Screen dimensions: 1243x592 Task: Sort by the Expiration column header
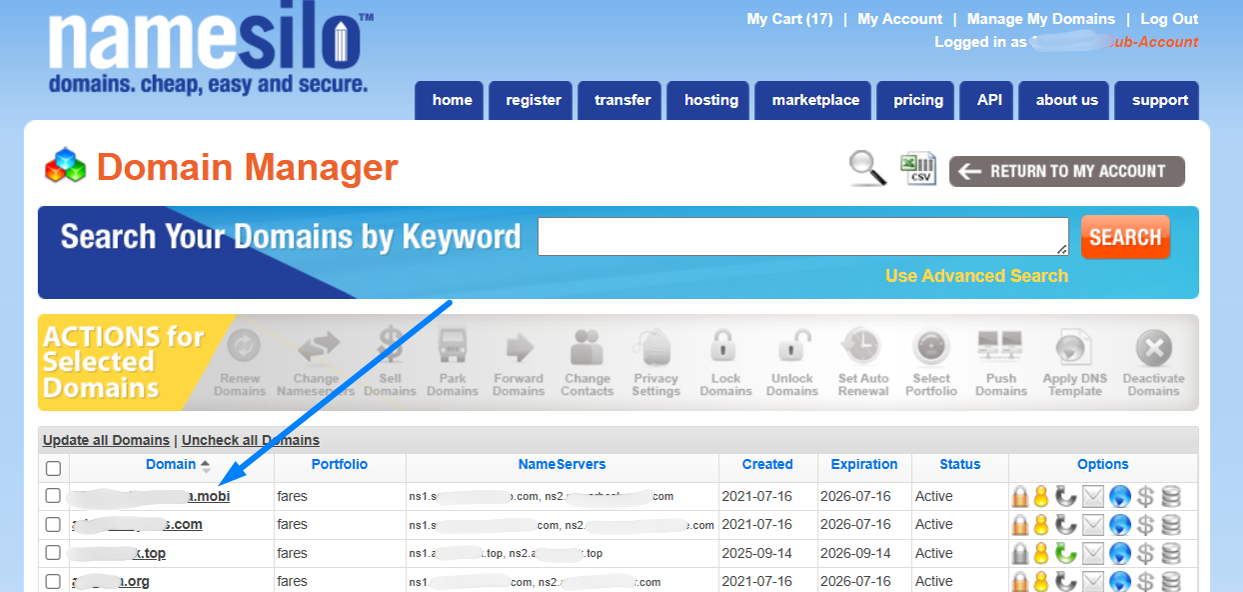click(863, 464)
